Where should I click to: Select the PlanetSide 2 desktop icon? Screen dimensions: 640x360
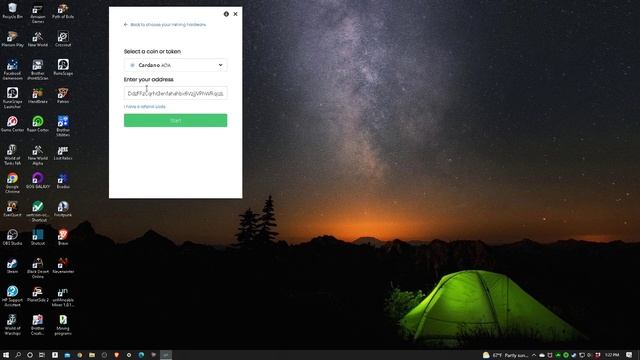click(x=38, y=294)
